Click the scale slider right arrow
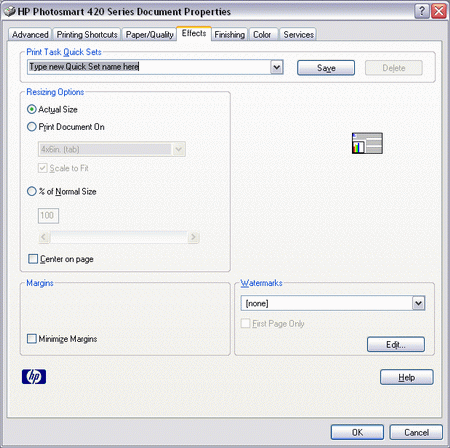This screenshot has height=448, width=450. (193, 237)
